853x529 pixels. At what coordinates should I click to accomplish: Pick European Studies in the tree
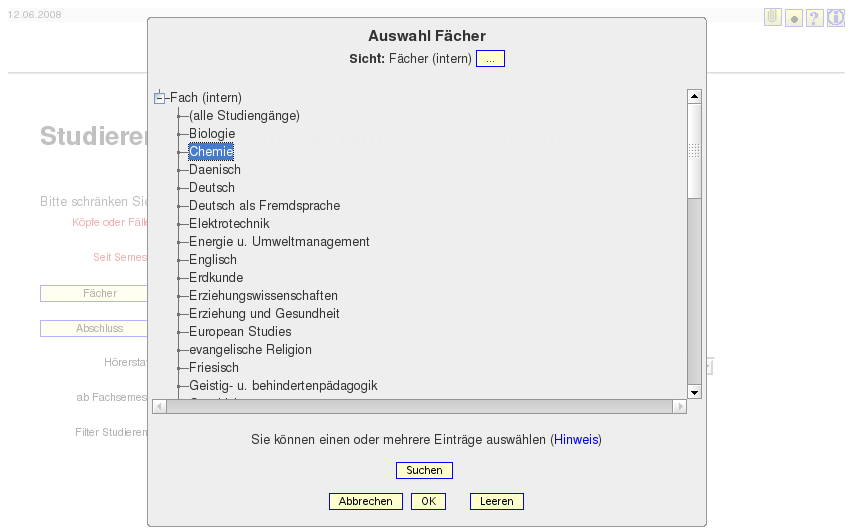click(240, 331)
